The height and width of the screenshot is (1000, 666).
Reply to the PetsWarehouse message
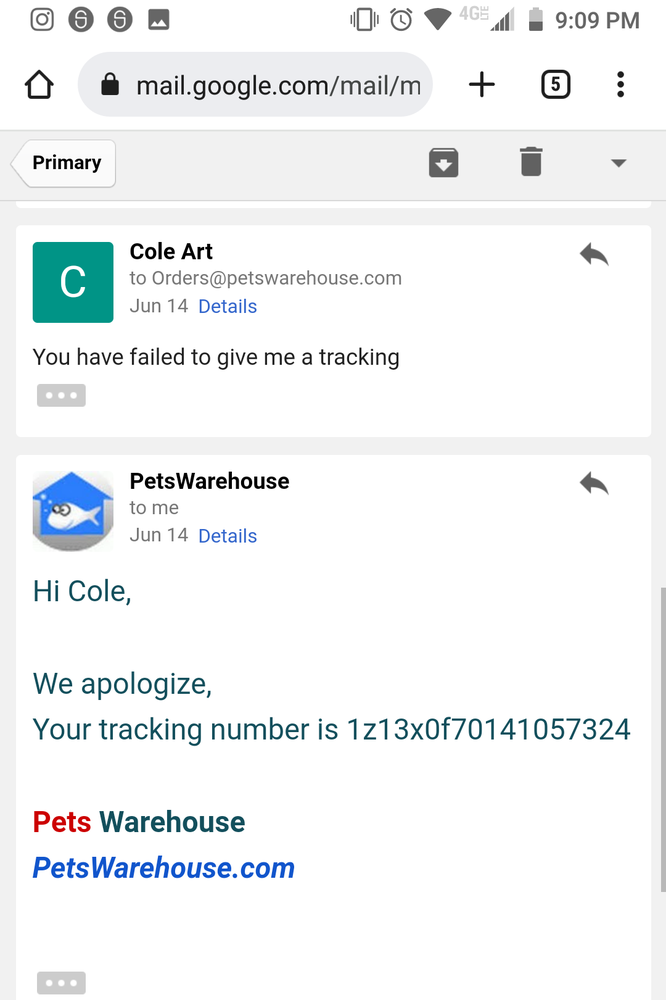tap(594, 484)
